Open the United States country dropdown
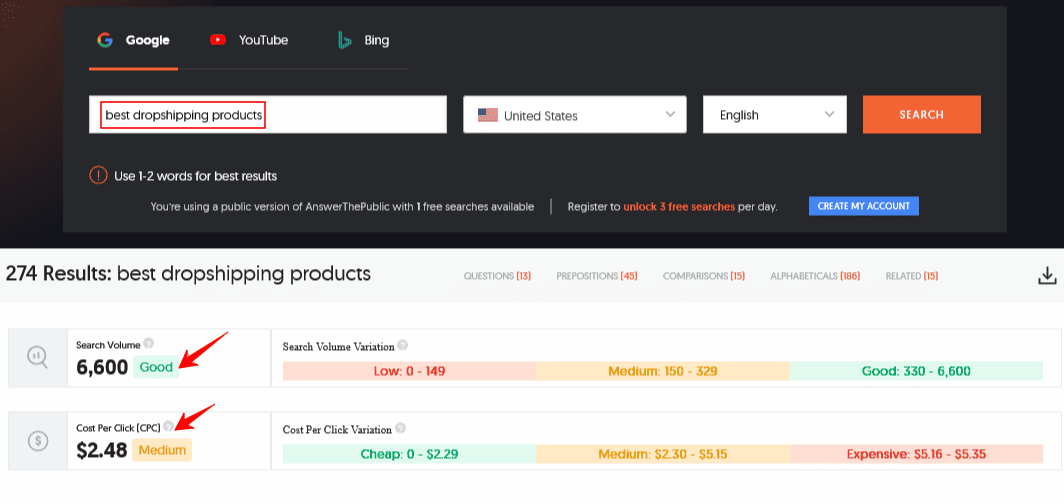1064x504 pixels. click(x=575, y=115)
